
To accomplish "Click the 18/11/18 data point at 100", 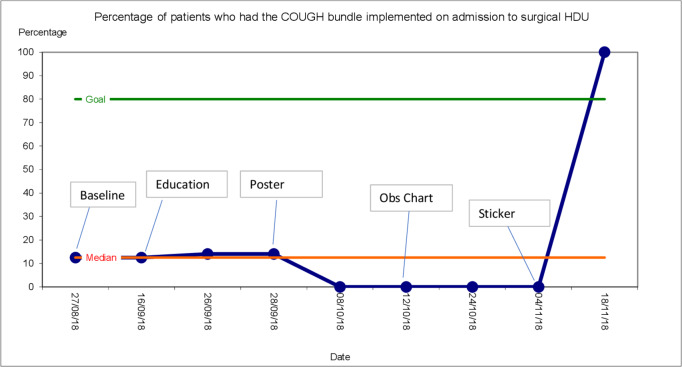I will [x=604, y=52].
